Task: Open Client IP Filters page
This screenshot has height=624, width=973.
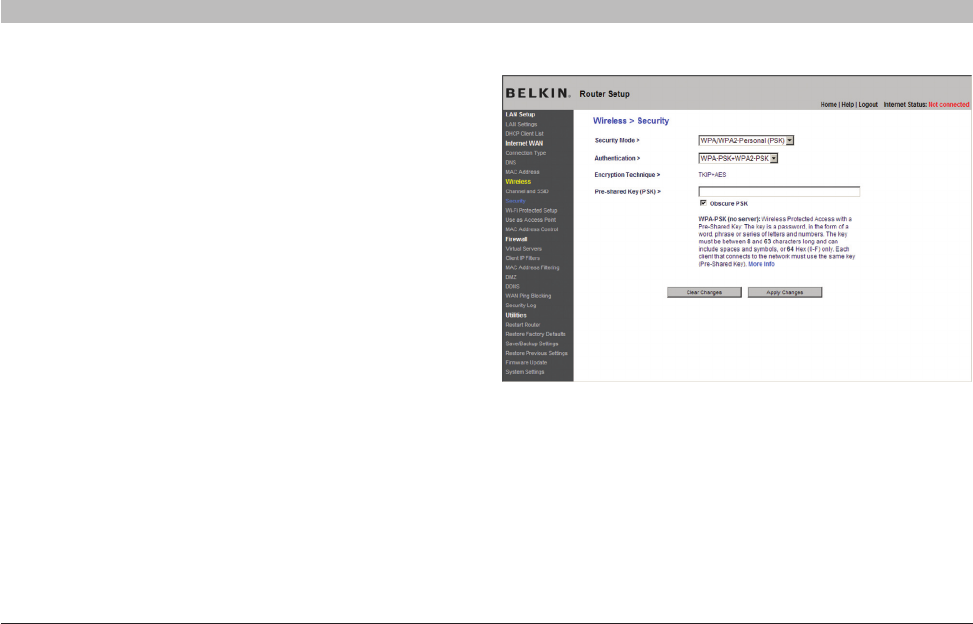Action: click(x=522, y=258)
